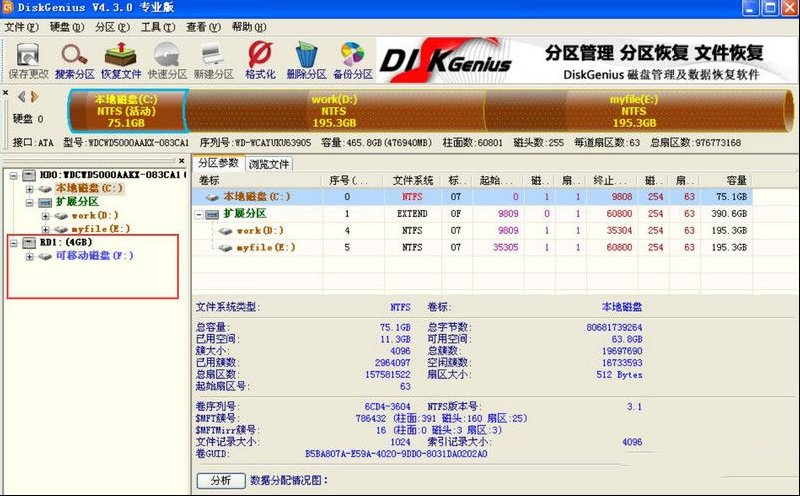Select the Format (格式化) tool
The width and height of the screenshot is (800, 496).
(x=260, y=61)
